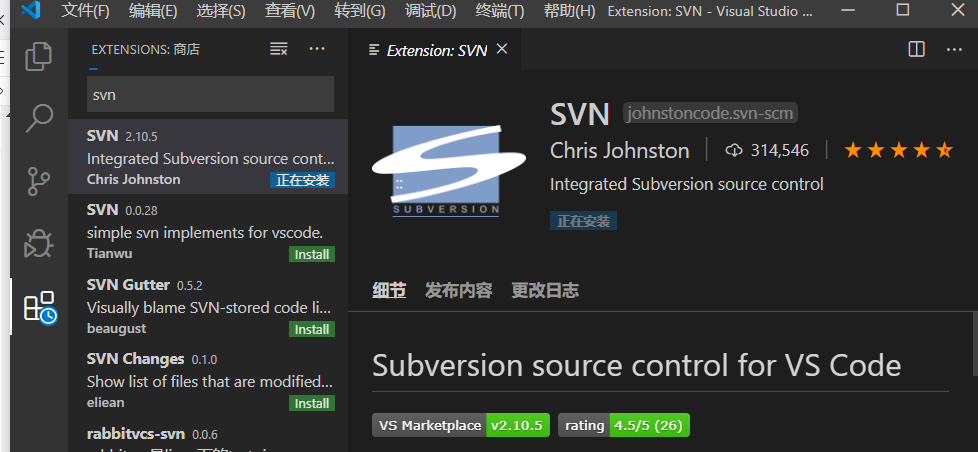This screenshot has width=978, height=452.
Task: Open the 调试(D) menu
Action: (430, 11)
